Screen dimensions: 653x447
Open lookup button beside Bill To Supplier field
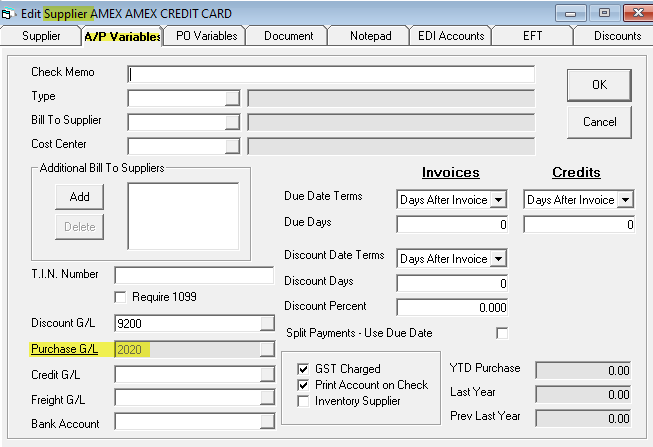pyautogui.click(x=232, y=122)
